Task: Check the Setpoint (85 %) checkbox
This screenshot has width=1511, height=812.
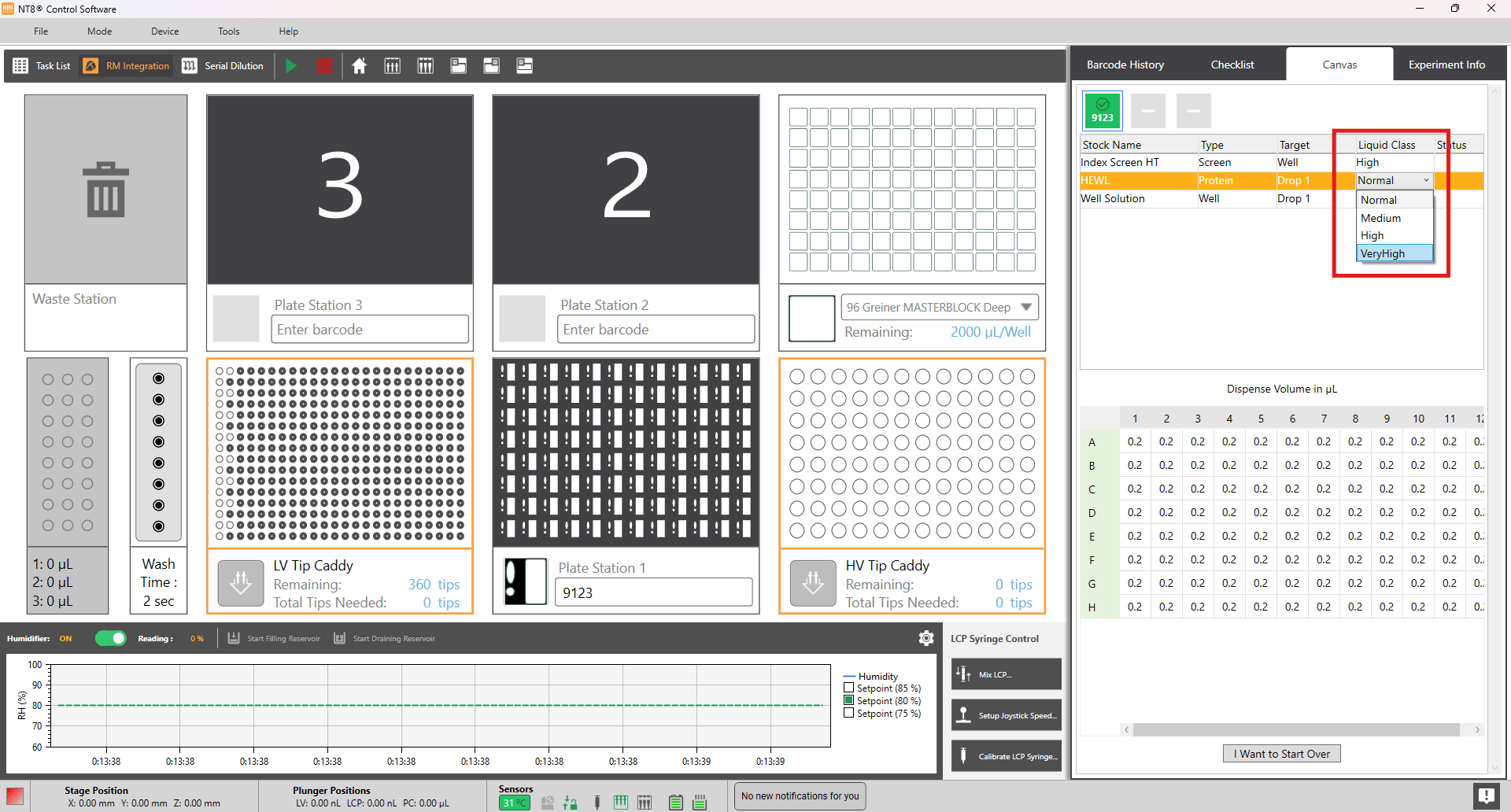Action: pyautogui.click(x=848, y=688)
